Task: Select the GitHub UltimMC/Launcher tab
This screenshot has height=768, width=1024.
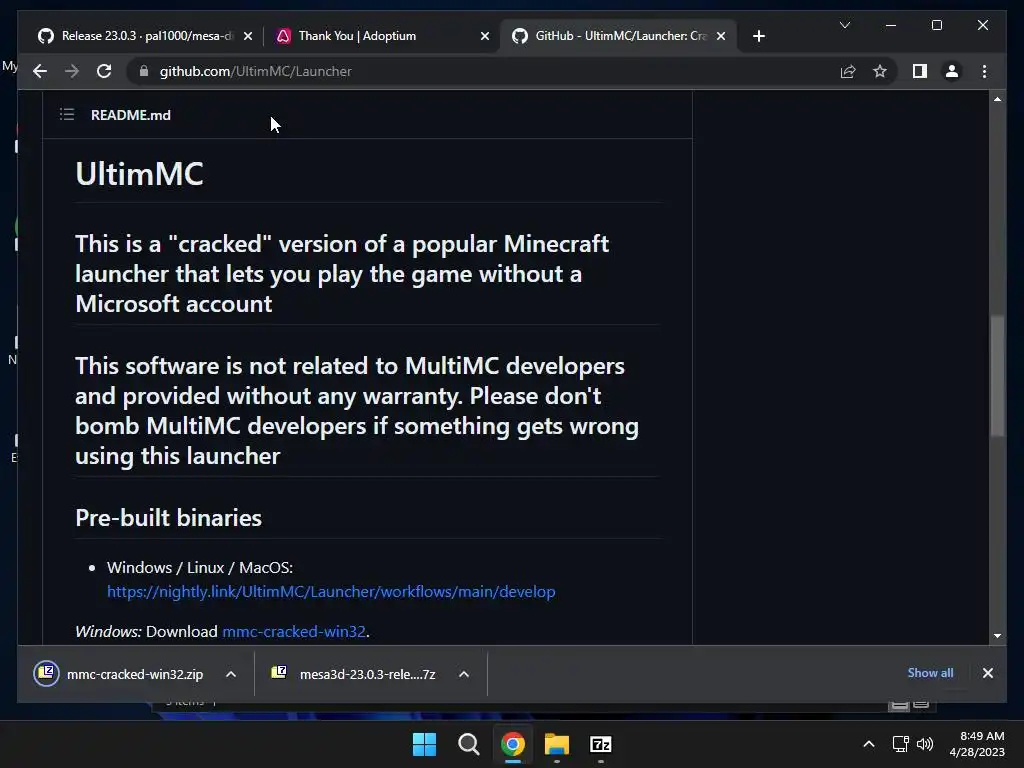Action: coord(618,36)
